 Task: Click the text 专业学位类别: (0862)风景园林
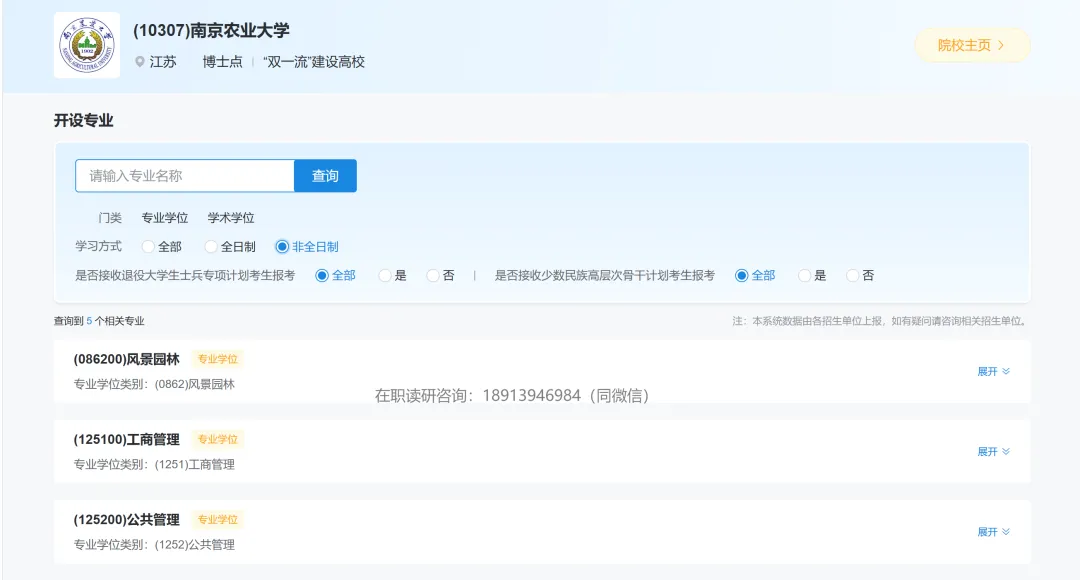(x=154, y=384)
